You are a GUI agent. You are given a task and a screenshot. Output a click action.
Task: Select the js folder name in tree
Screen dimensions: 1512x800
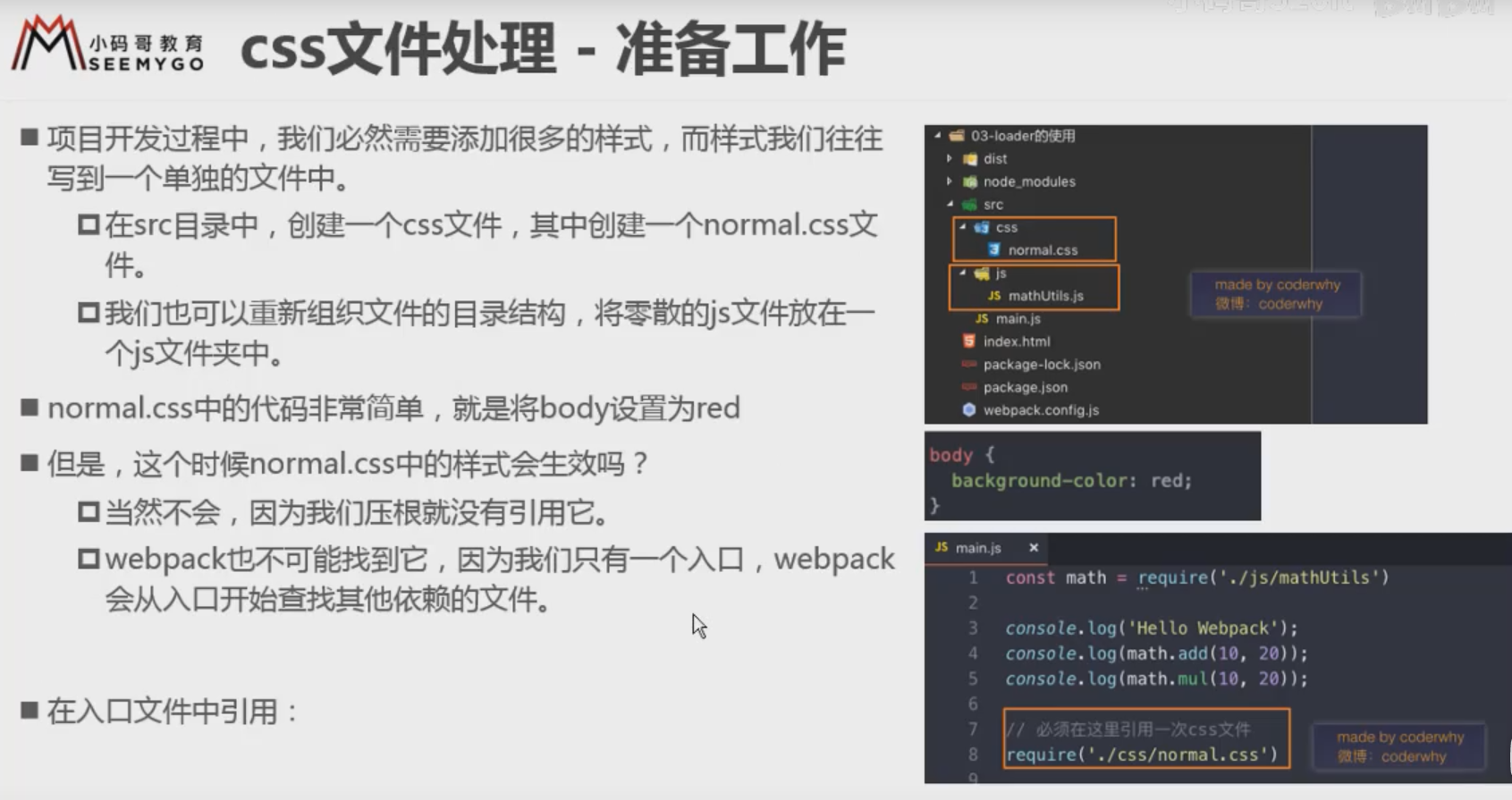pos(1001,274)
